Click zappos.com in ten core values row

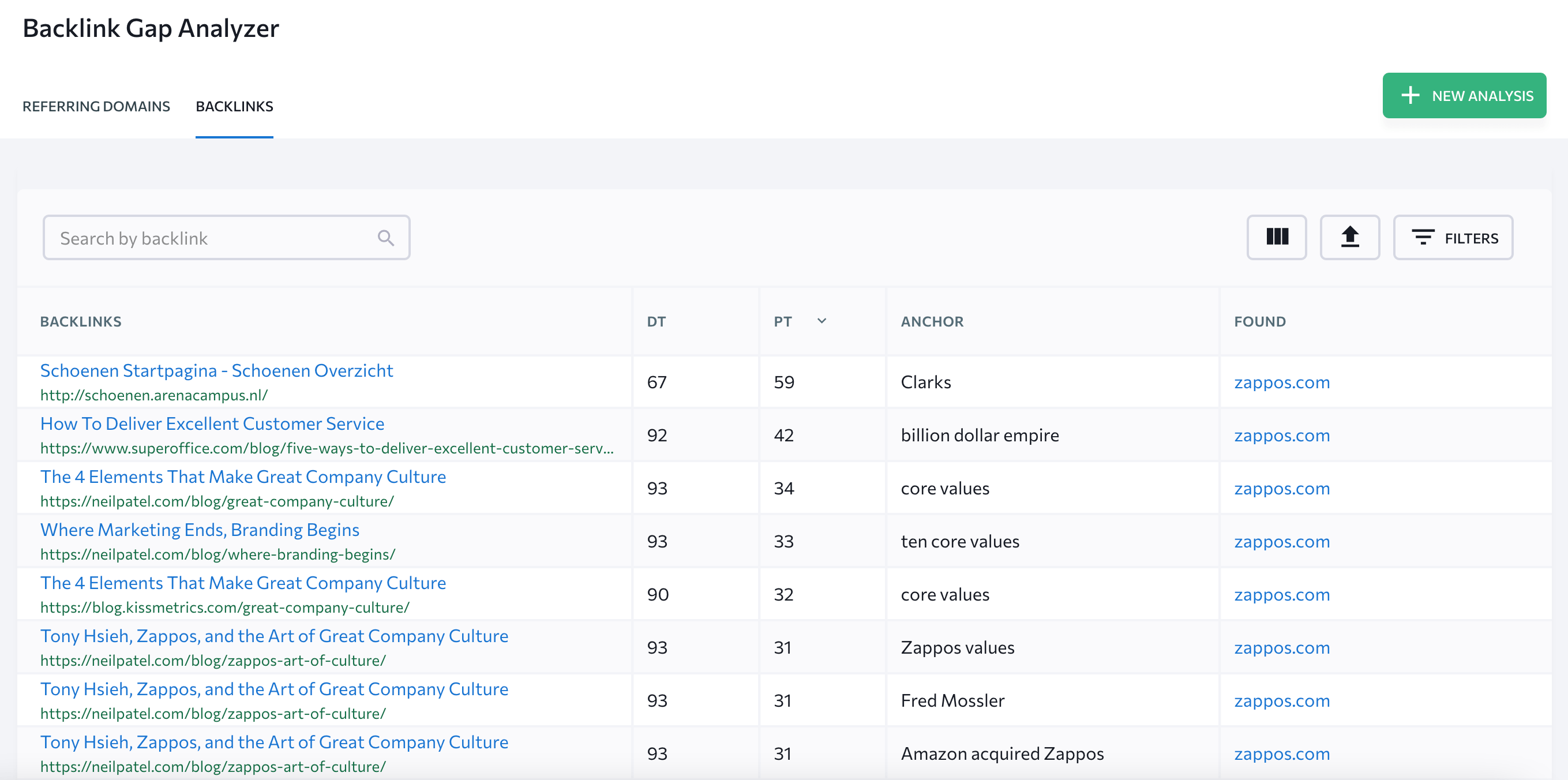pos(1282,541)
